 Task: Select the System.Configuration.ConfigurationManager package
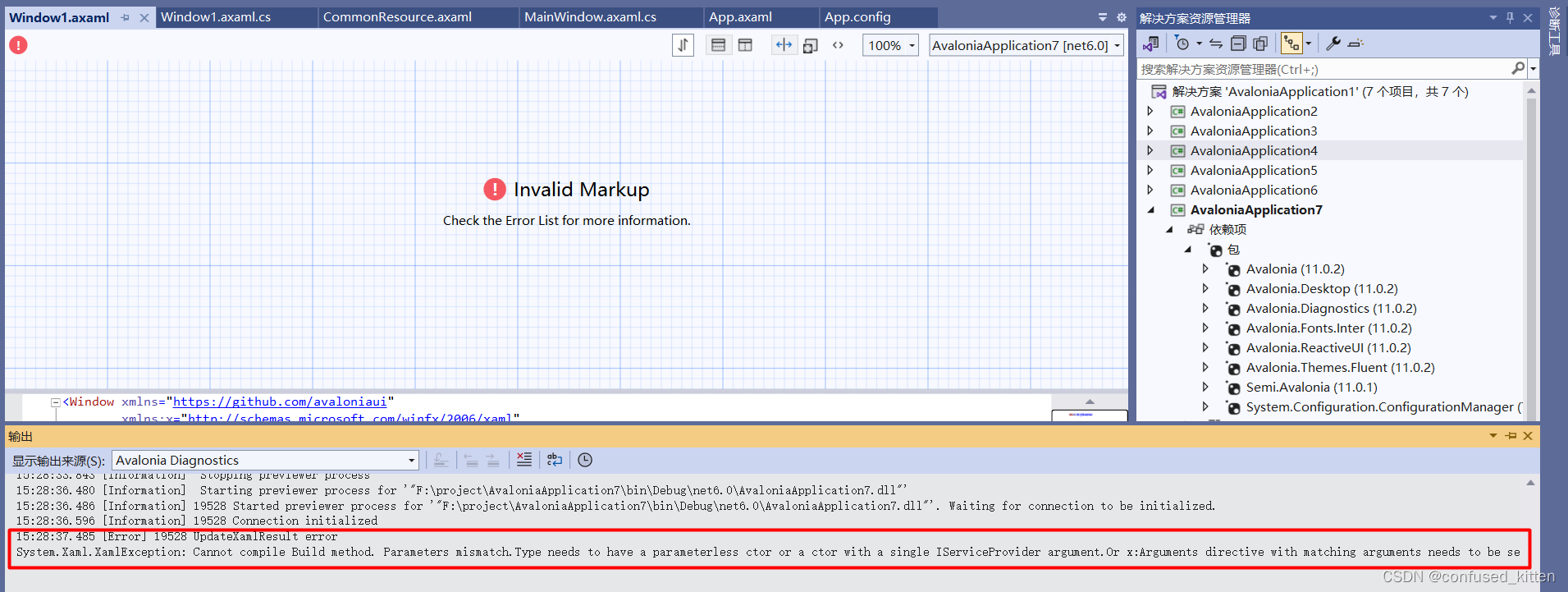point(1383,407)
